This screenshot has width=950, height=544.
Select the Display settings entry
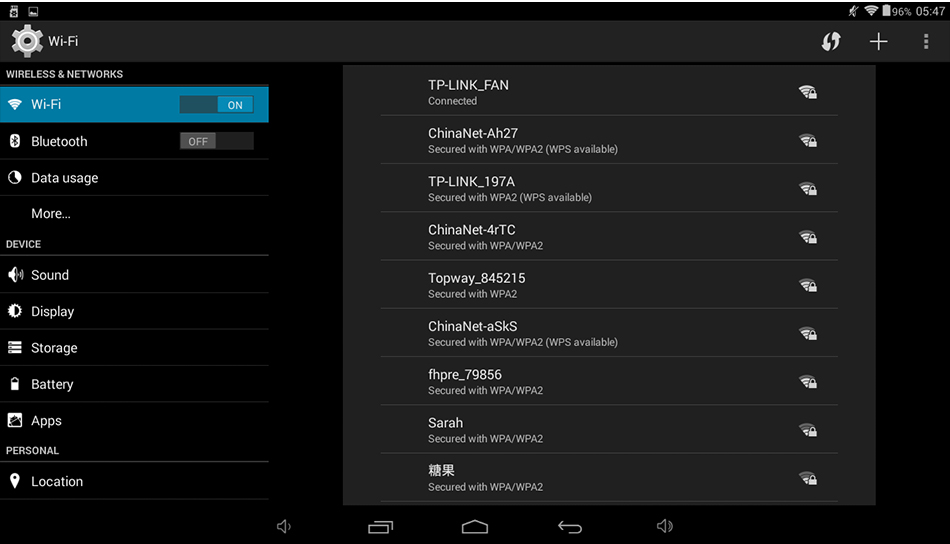click(x=52, y=311)
